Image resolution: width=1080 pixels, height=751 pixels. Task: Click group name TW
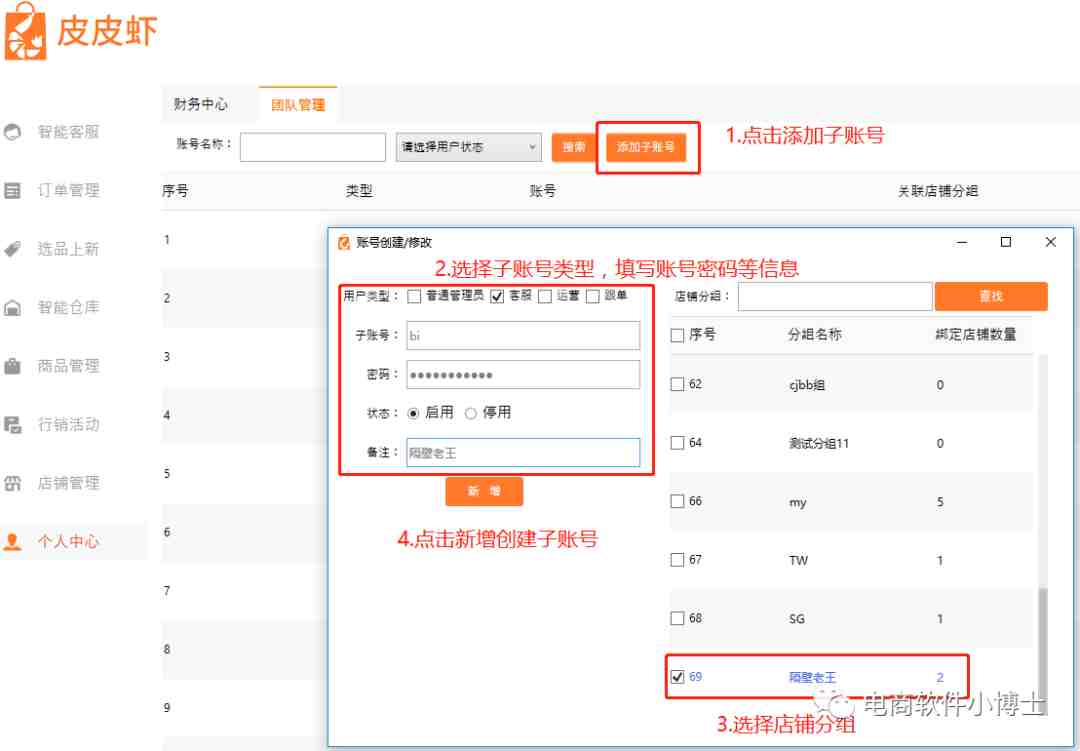pyautogui.click(x=798, y=560)
